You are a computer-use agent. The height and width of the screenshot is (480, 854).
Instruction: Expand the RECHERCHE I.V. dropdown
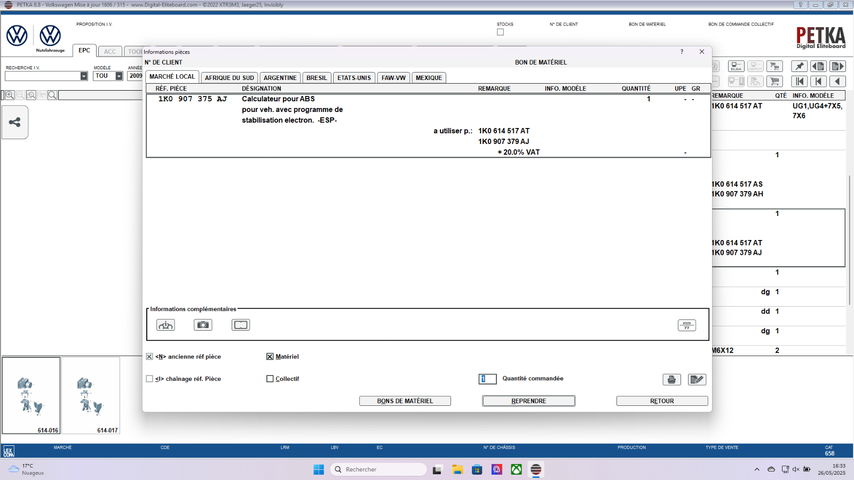tap(84, 76)
